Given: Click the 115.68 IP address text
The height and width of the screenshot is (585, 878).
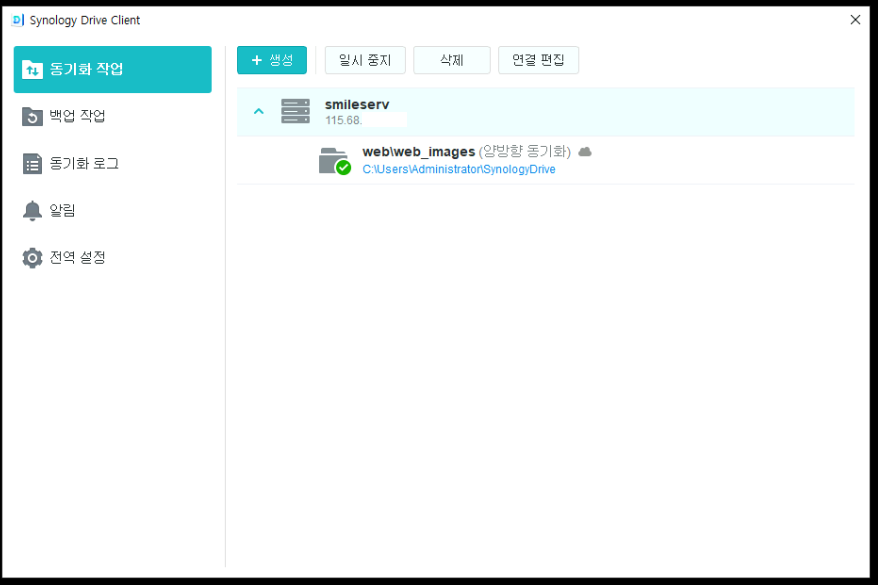Looking at the screenshot, I should 343,120.
